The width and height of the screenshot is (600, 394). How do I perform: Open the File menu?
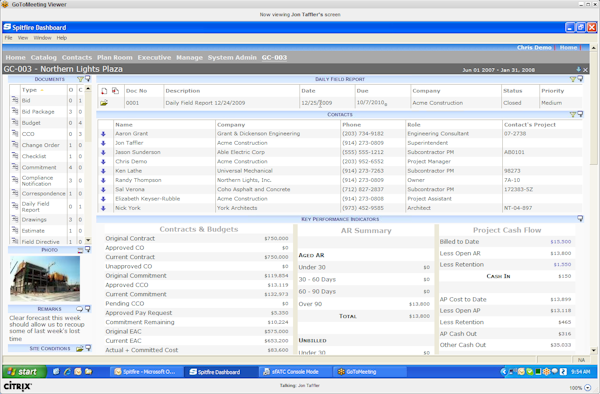(x=8, y=38)
